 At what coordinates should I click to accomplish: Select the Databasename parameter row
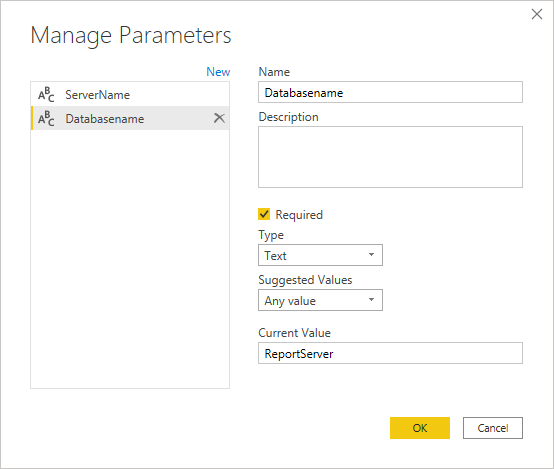tap(130, 118)
